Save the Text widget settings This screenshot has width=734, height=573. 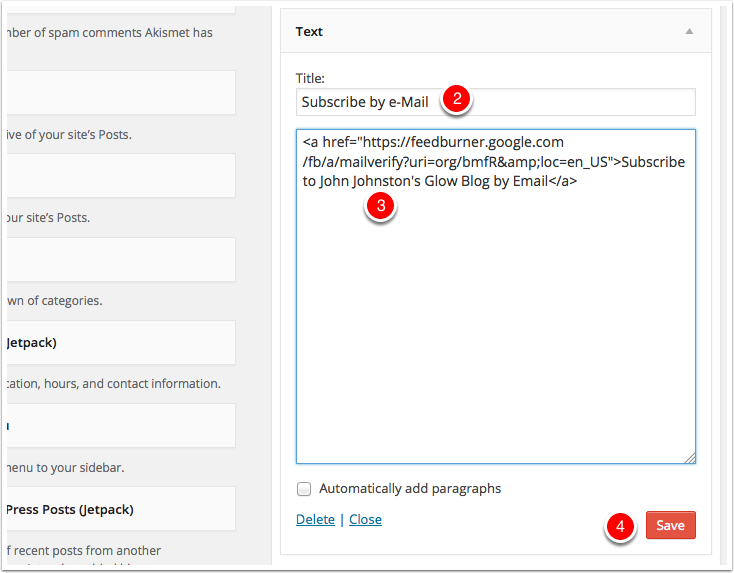click(x=670, y=525)
